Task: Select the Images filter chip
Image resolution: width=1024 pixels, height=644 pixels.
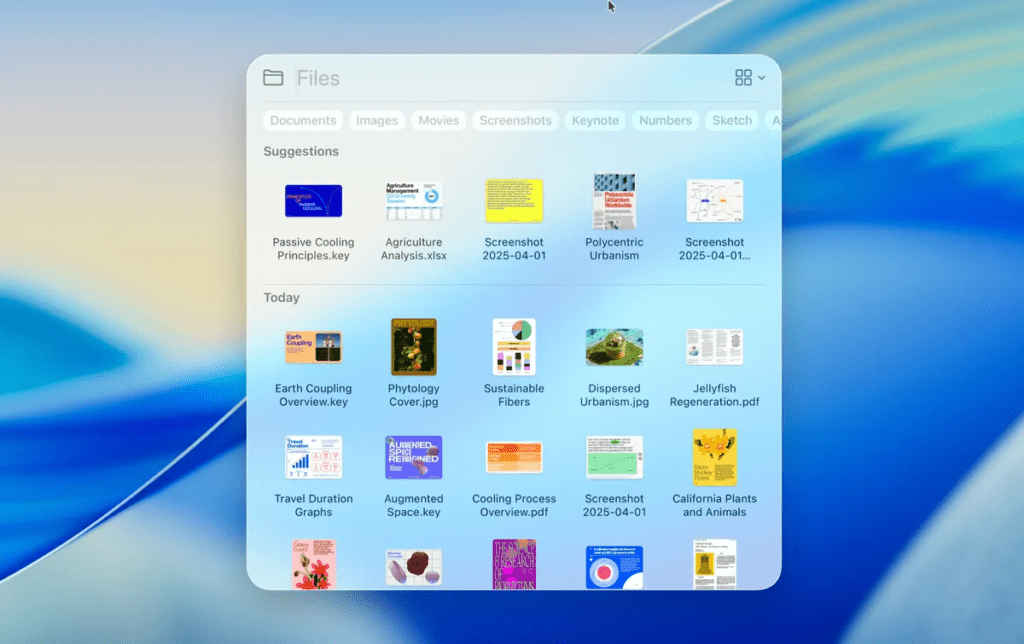Action: pyautogui.click(x=377, y=120)
